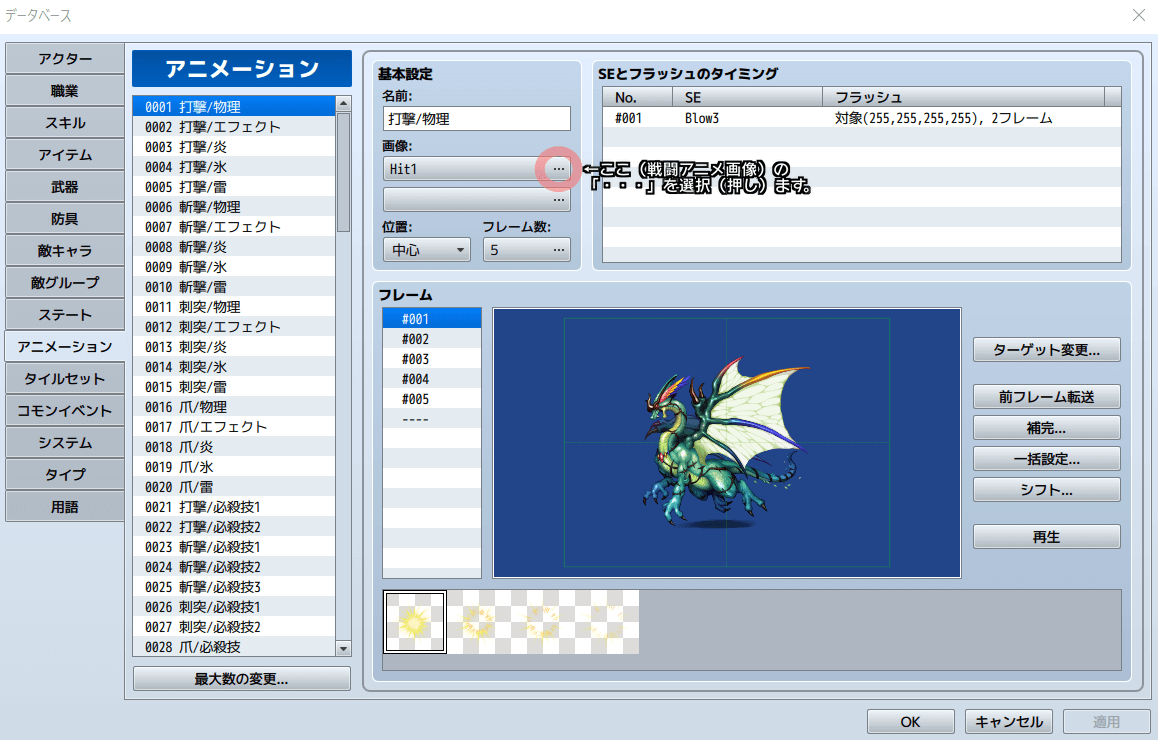This screenshot has width=1158, height=740.
Task: Click the SE column header
Action: pos(747,97)
